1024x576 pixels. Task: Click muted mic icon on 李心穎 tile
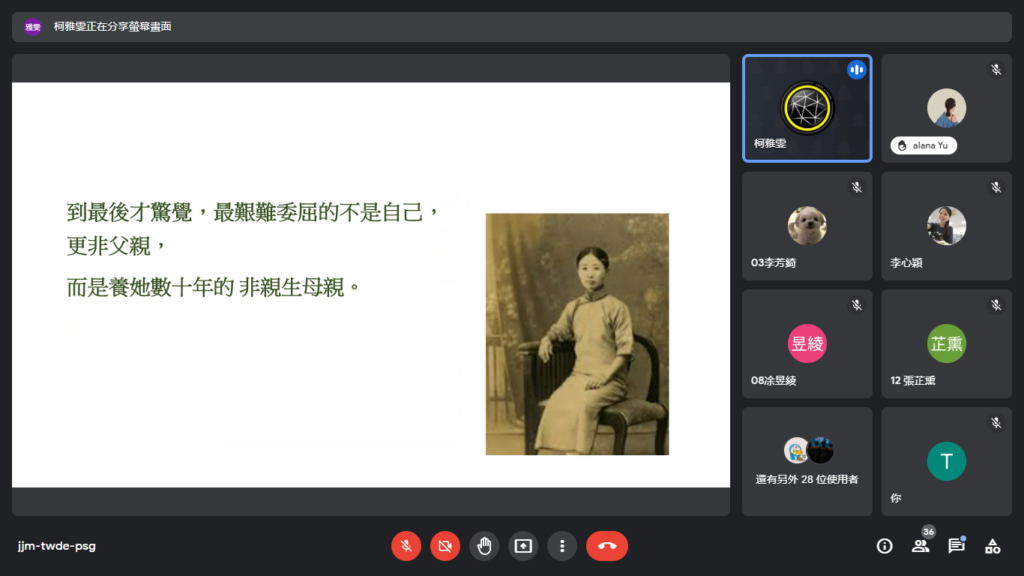(996, 187)
